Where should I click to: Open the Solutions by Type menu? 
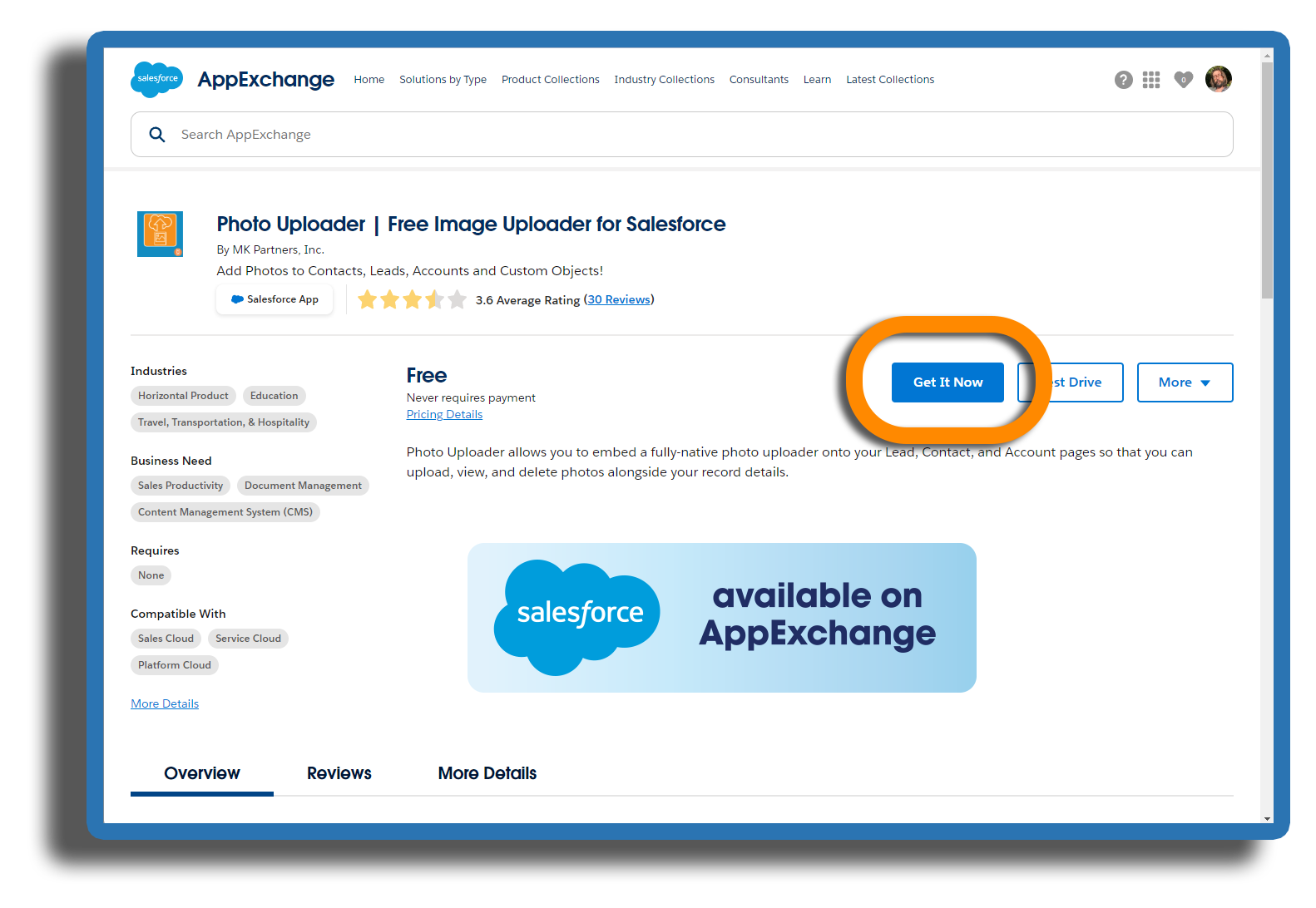[x=443, y=80]
